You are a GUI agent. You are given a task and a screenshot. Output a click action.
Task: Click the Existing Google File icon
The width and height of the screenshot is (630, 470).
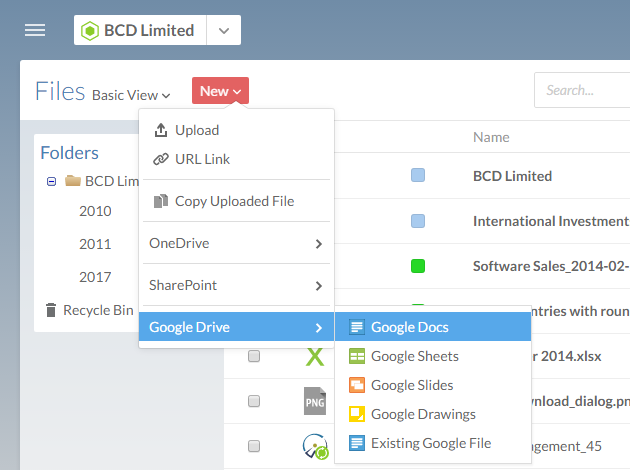point(356,443)
